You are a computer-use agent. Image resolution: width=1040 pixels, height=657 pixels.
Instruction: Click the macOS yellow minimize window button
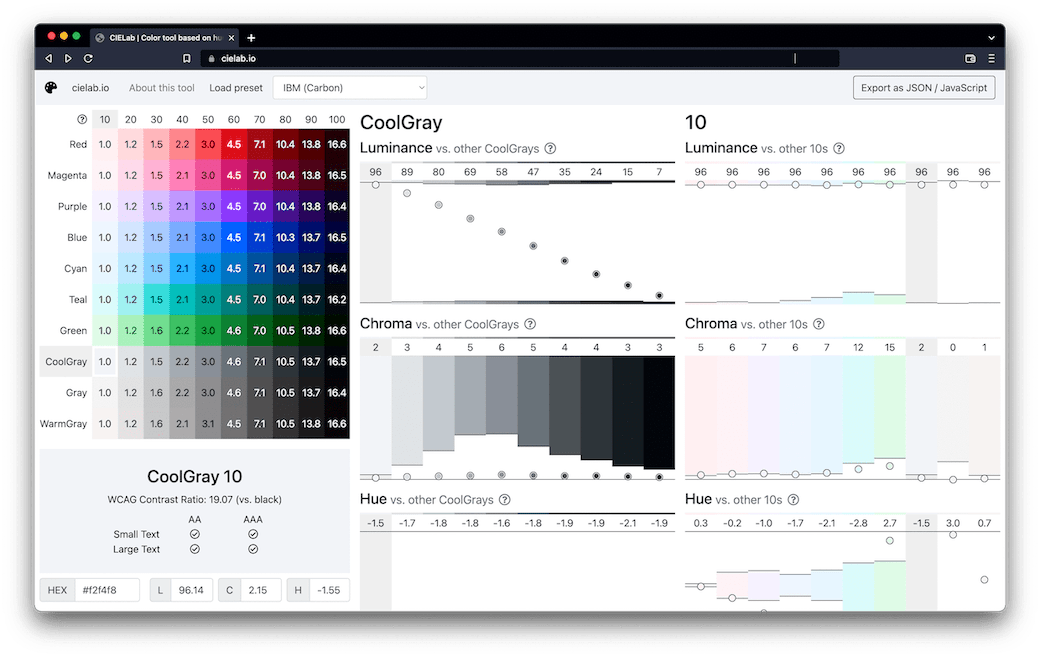coord(64,36)
